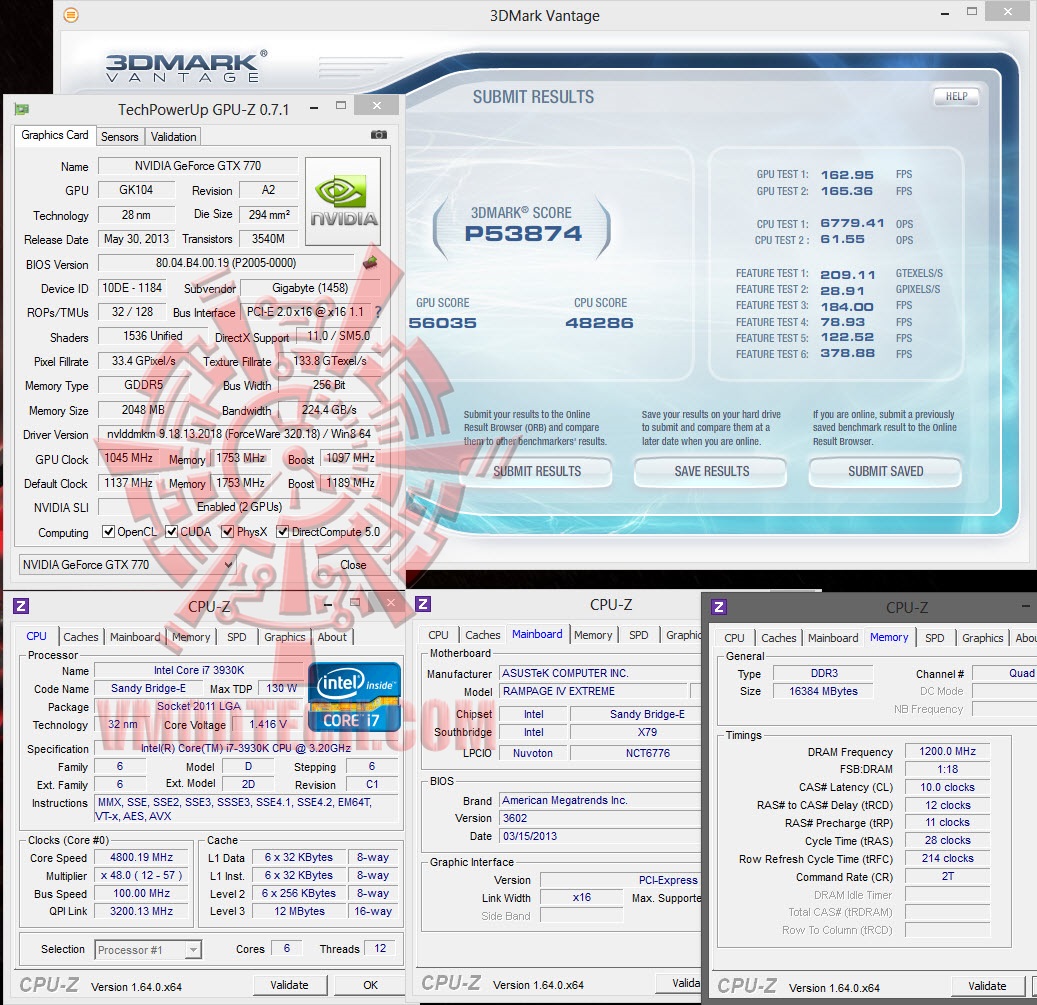
Task: Click the Intel Core i7 logo in CPU-Z
Action: click(x=354, y=697)
